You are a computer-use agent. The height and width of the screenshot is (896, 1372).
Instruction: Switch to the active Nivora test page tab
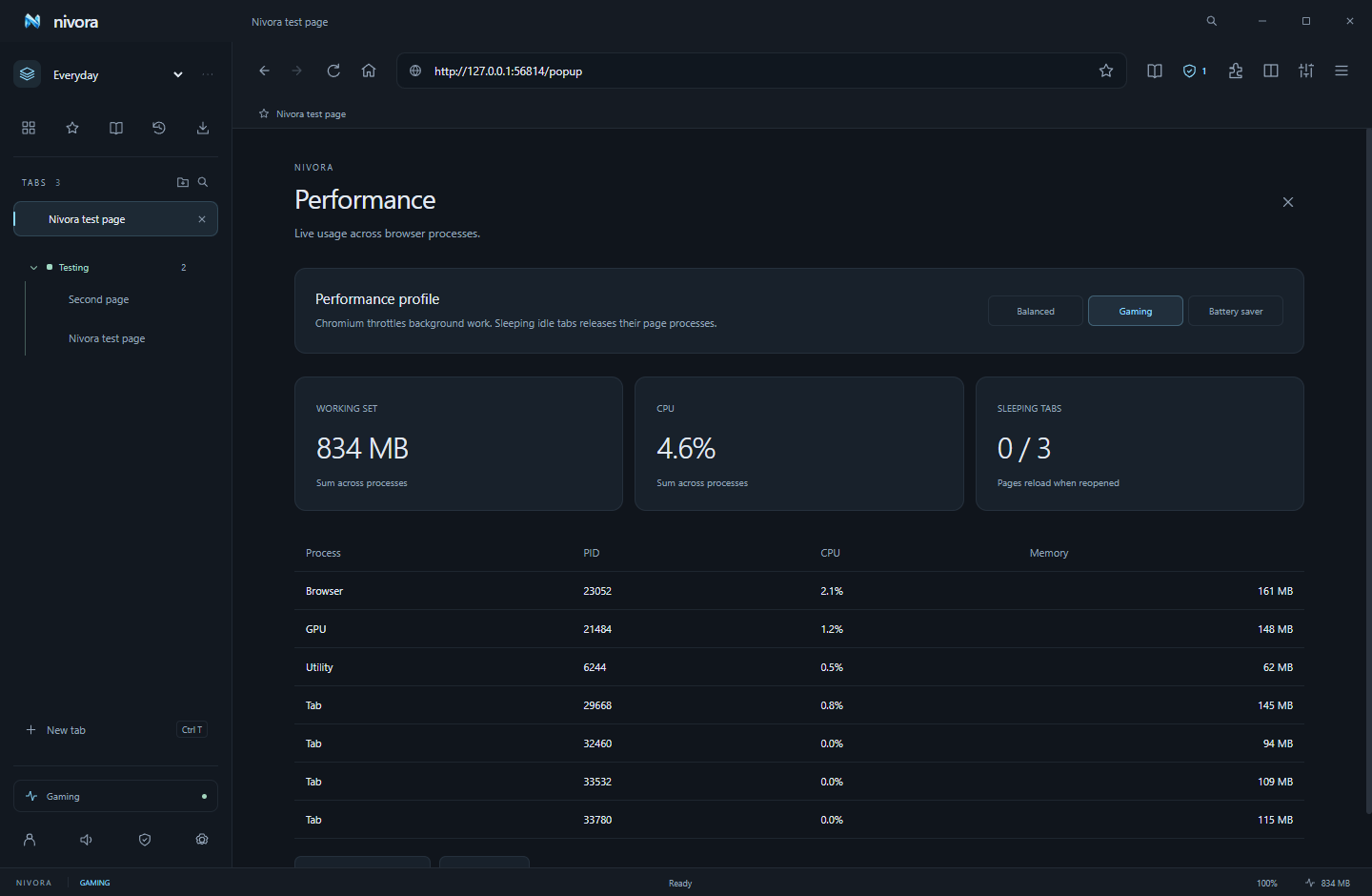[115, 218]
